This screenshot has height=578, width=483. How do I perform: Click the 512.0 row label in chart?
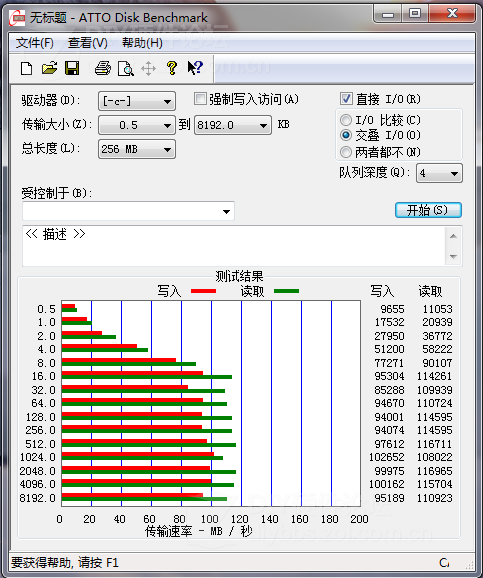(x=40, y=444)
